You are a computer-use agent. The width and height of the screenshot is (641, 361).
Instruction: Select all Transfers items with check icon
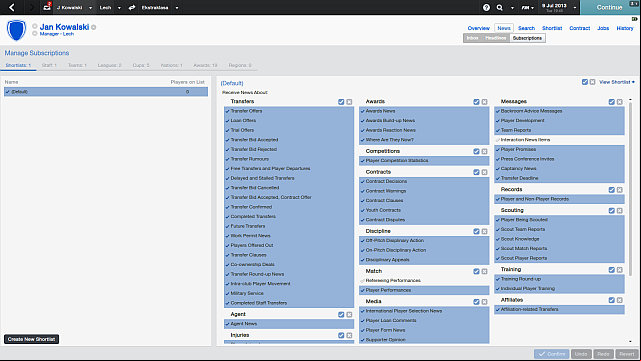[x=341, y=102]
